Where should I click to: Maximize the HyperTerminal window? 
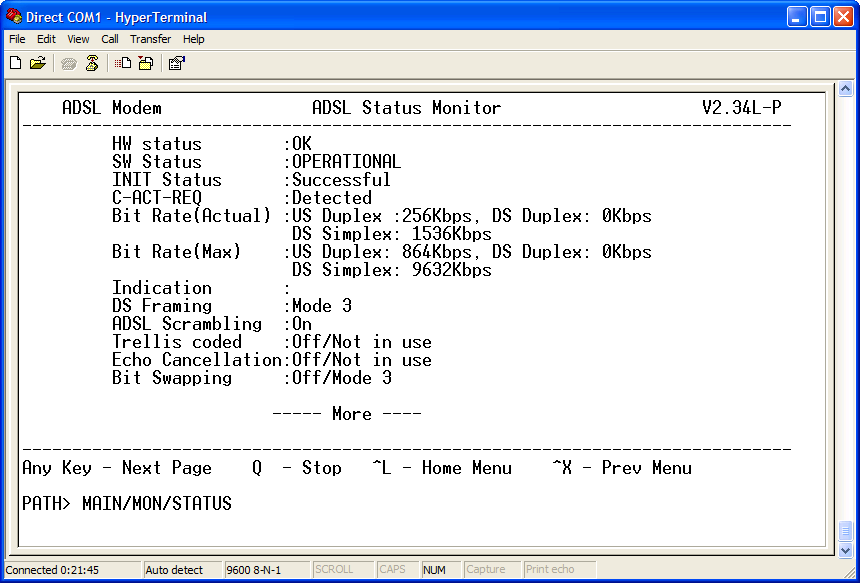[820, 16]
